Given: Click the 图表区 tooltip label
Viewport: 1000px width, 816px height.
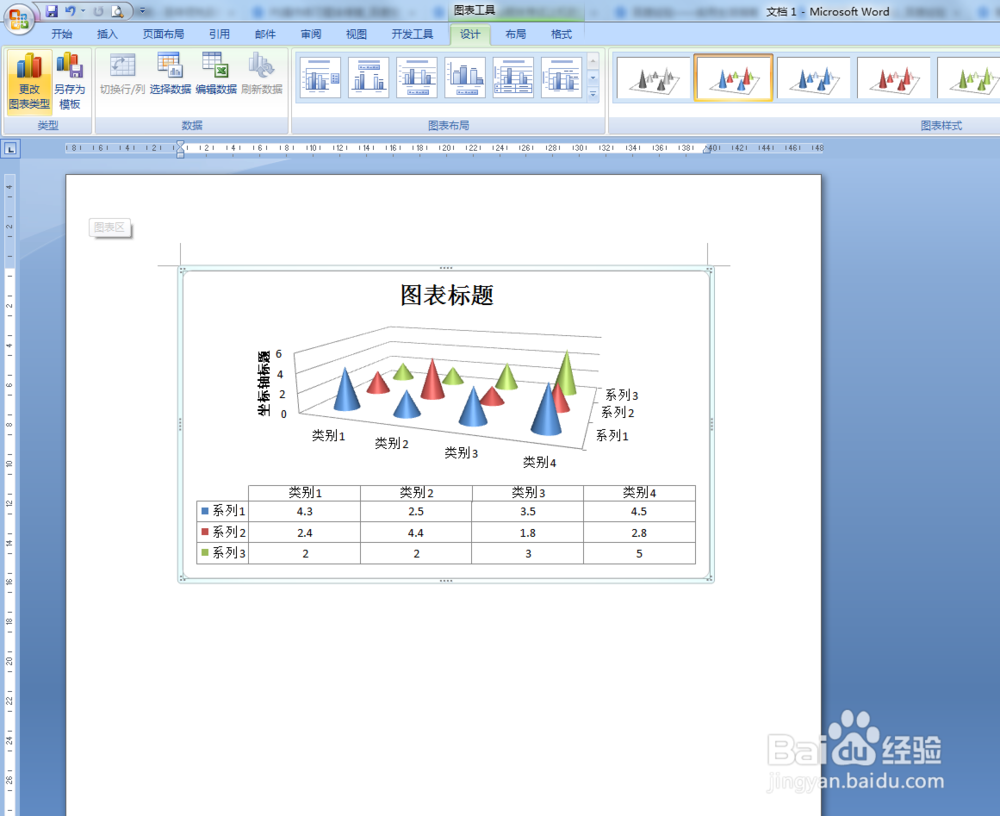Looking at the screenshot, I should 110,227.
